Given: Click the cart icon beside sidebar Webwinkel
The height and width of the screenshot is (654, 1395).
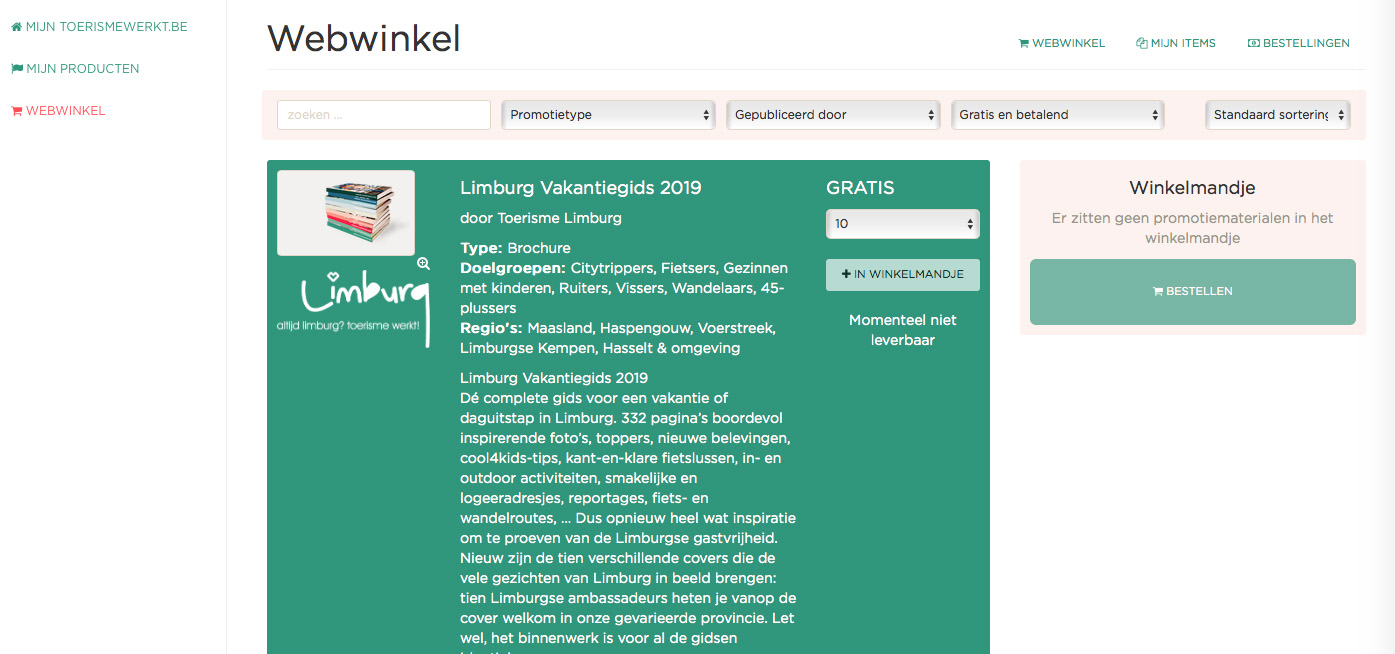Looking at the screenshot, I should tap(16, 111).
